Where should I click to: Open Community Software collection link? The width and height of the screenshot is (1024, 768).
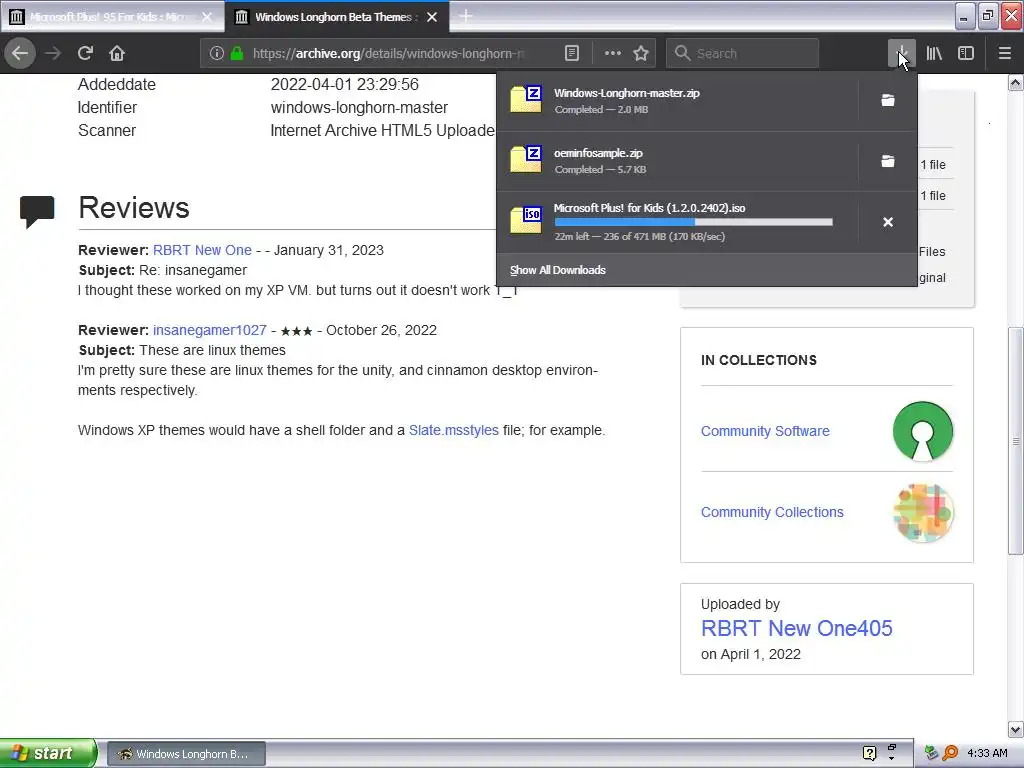(765, 431)
